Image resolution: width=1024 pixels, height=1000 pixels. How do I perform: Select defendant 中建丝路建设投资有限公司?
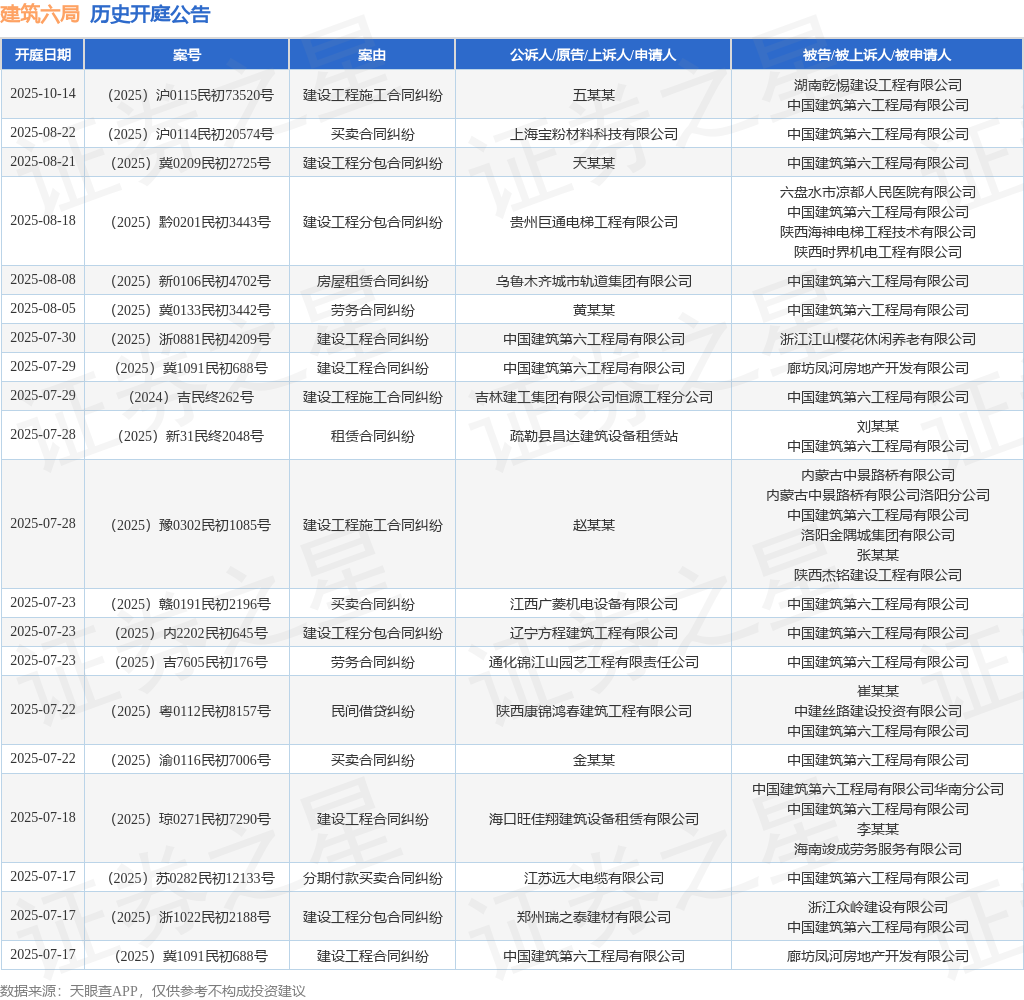pos(878,711)
